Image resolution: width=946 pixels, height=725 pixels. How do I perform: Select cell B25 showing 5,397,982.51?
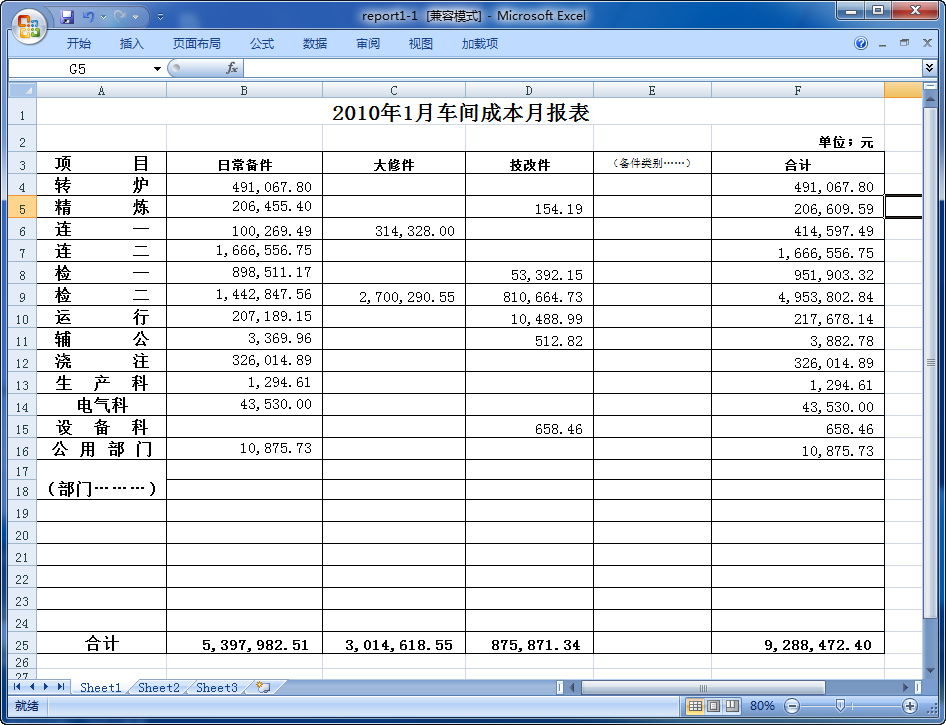pos(244,645)
